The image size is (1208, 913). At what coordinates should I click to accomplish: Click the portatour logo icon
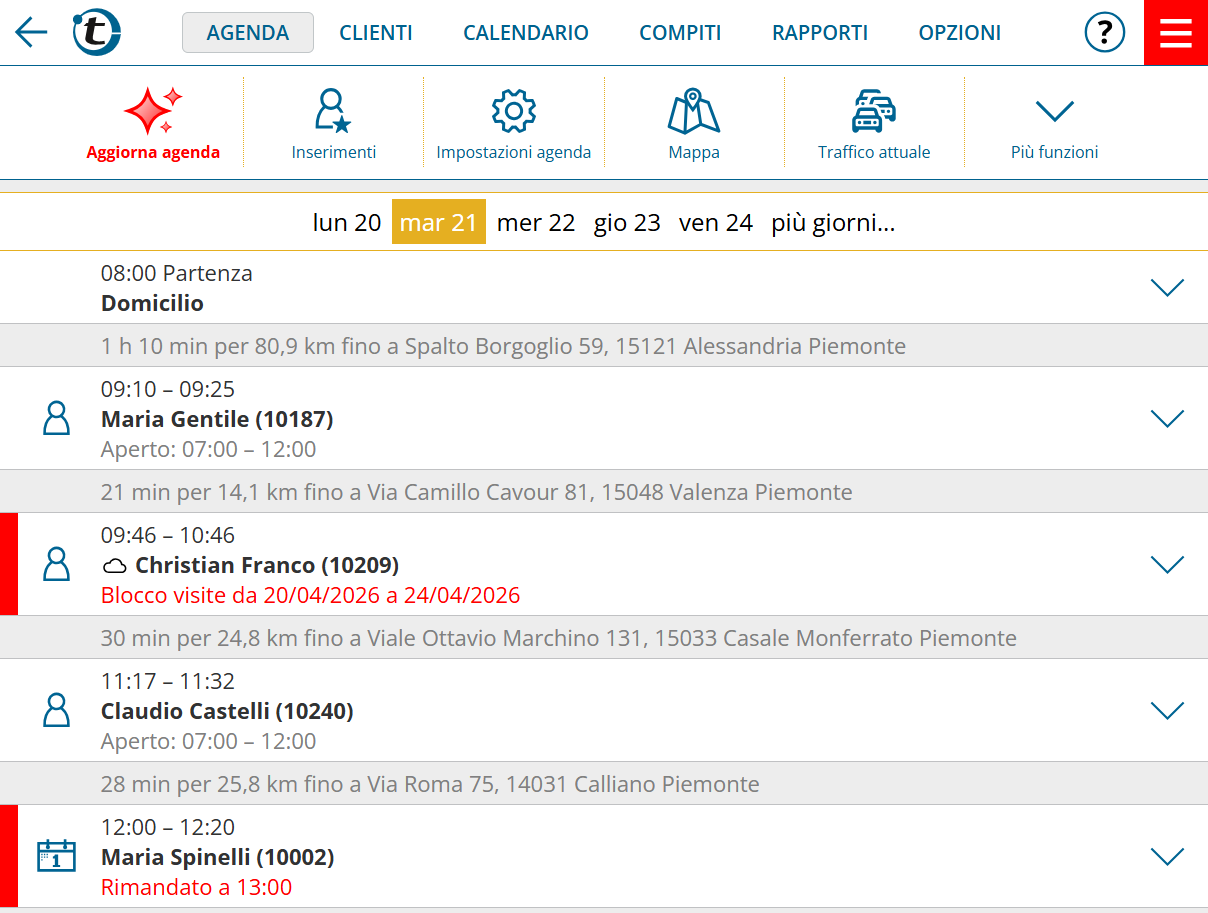[x=97, y=33]
